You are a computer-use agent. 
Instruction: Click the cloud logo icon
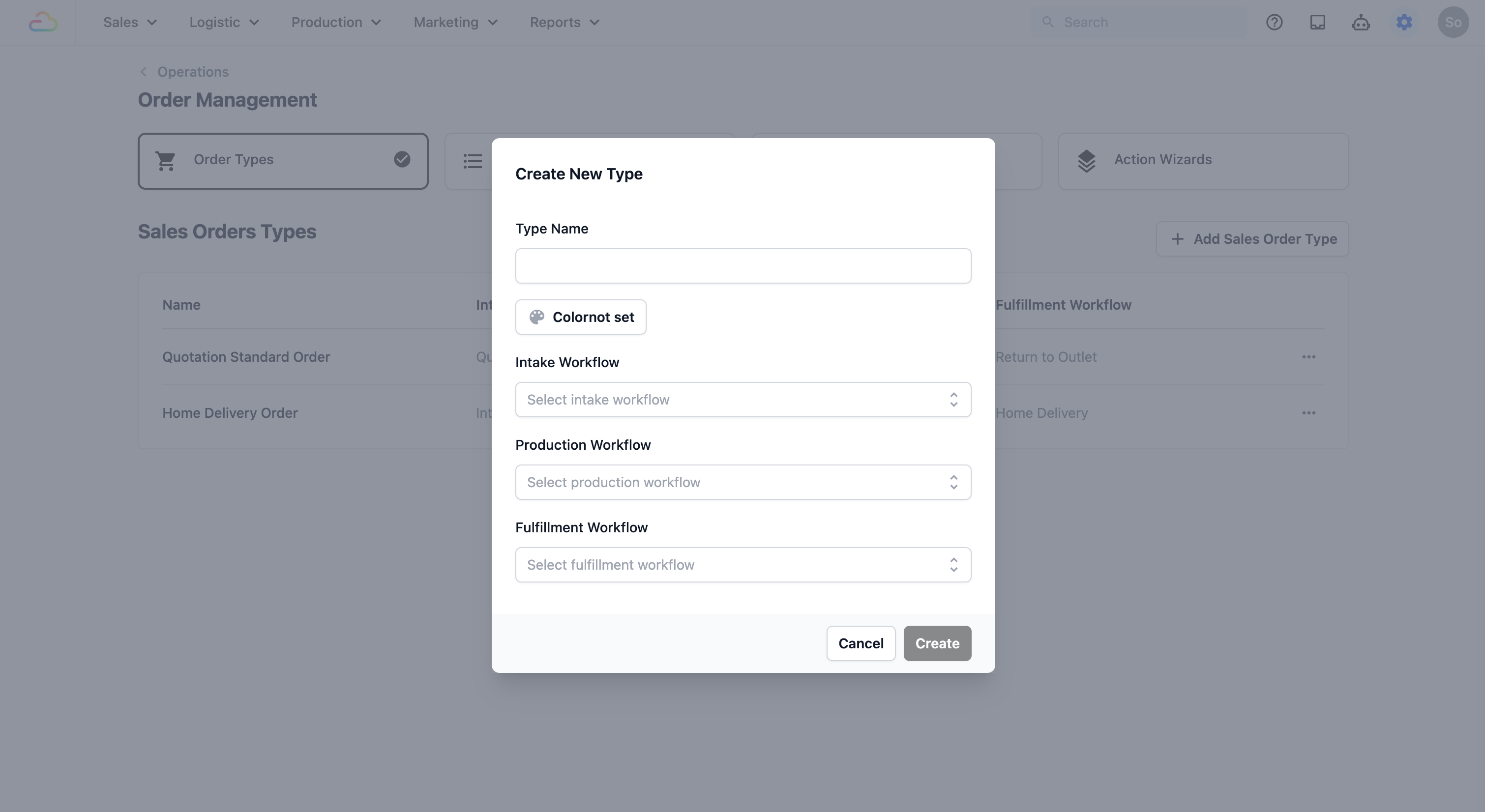(x=43, y=23)
